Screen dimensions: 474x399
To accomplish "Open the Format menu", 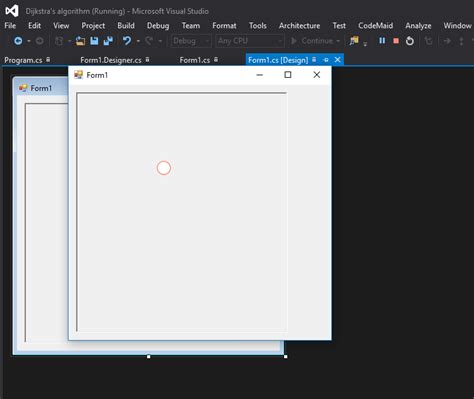I will (224, 26).
